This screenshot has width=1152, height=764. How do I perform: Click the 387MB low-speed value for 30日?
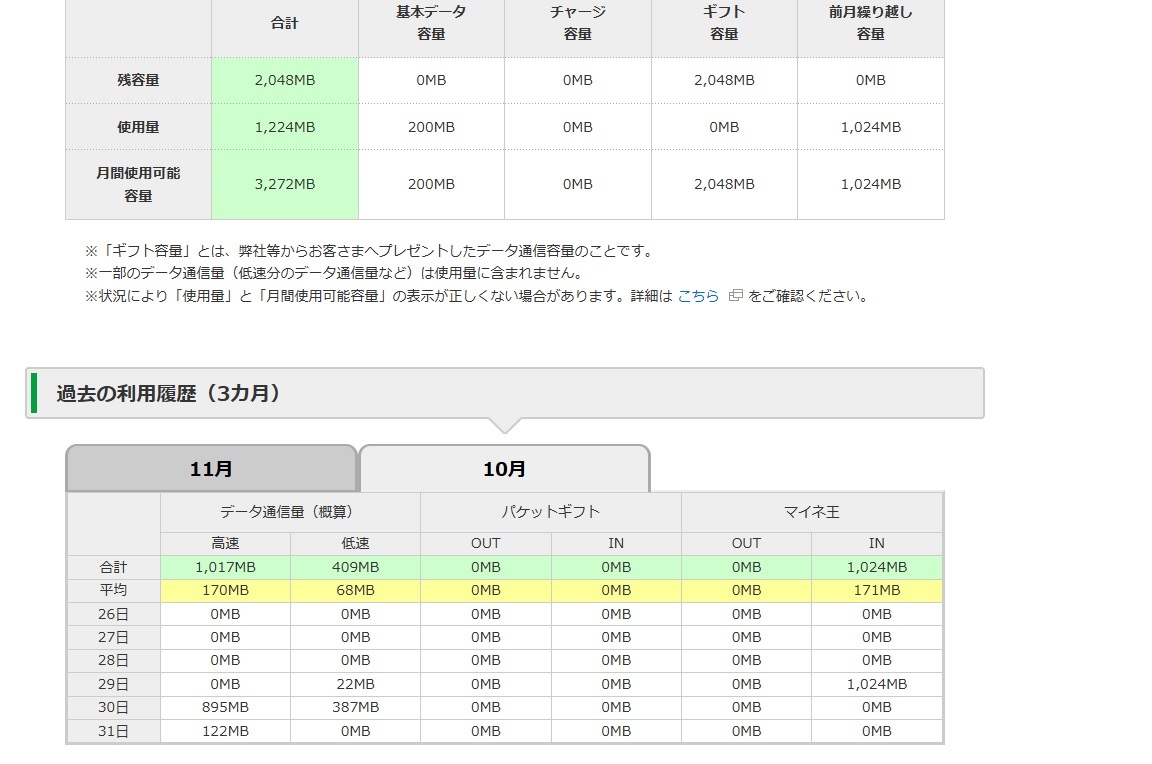[355, 707]
